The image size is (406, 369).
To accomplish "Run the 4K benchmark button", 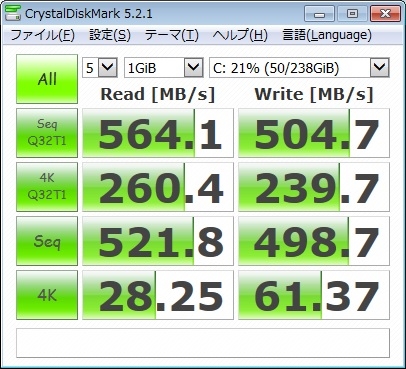I will 47,295.
